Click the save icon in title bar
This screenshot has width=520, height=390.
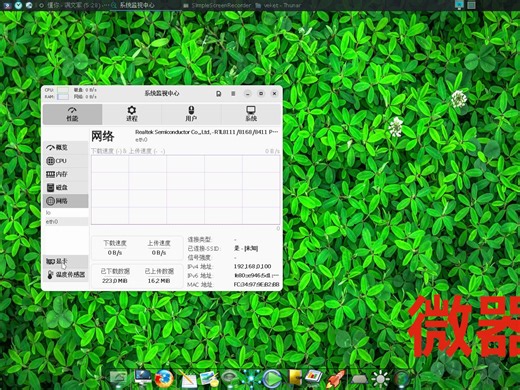pos(218,94)
